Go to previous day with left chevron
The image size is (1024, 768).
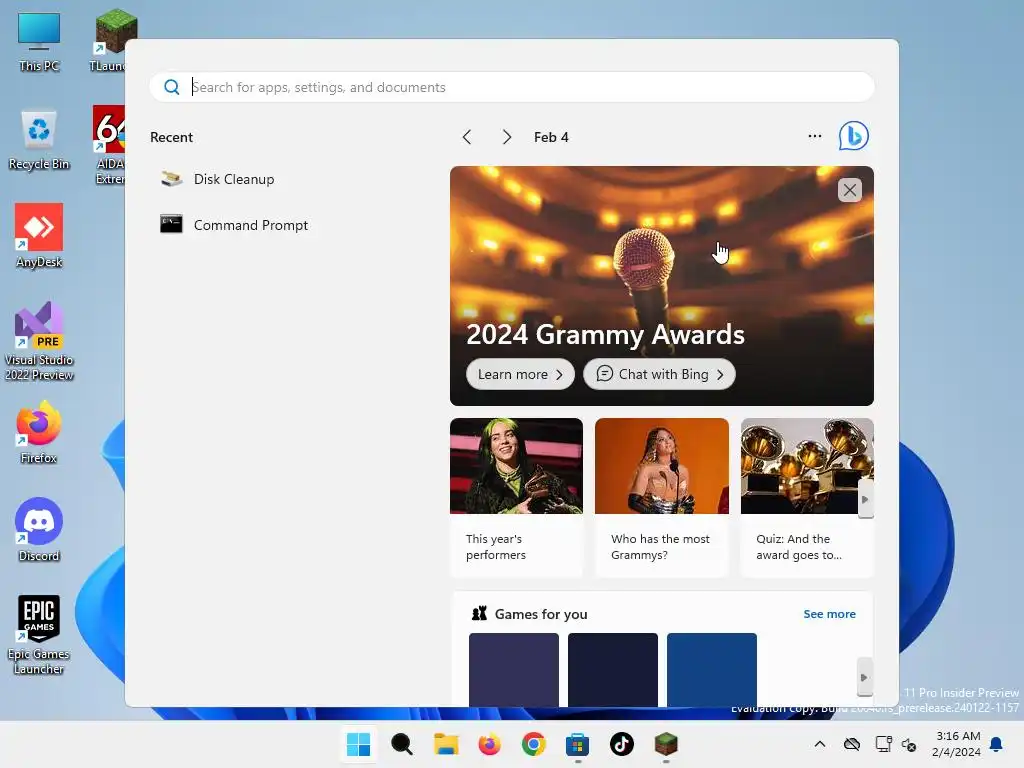467,137
